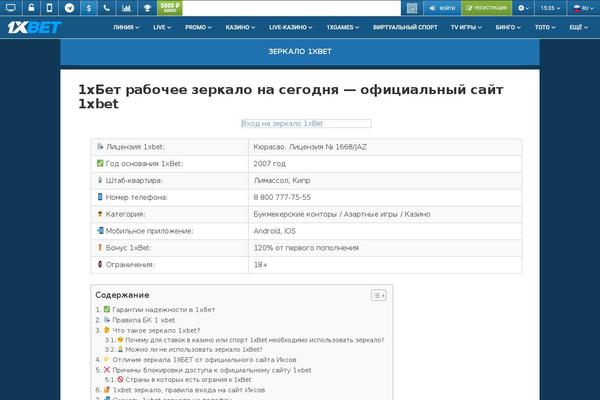Click the trophy results icon

pos(147,8)
